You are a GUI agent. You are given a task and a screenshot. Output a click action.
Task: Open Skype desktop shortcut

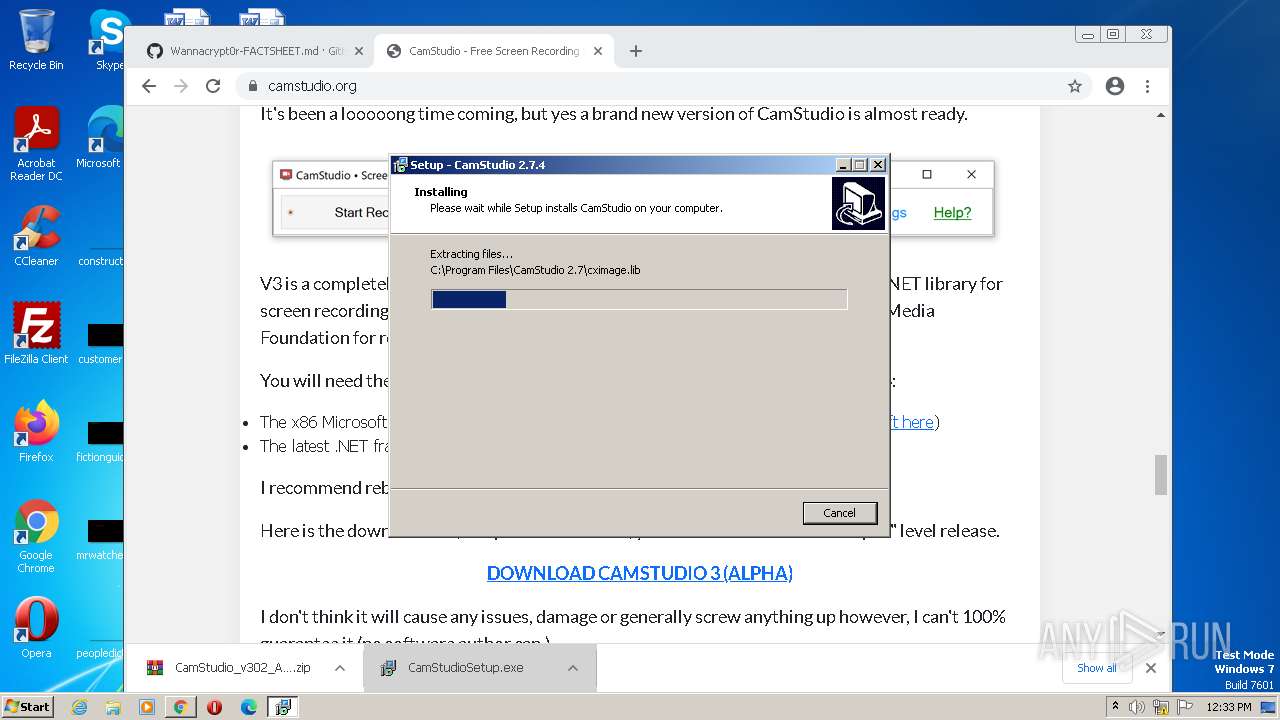[109, 40]
